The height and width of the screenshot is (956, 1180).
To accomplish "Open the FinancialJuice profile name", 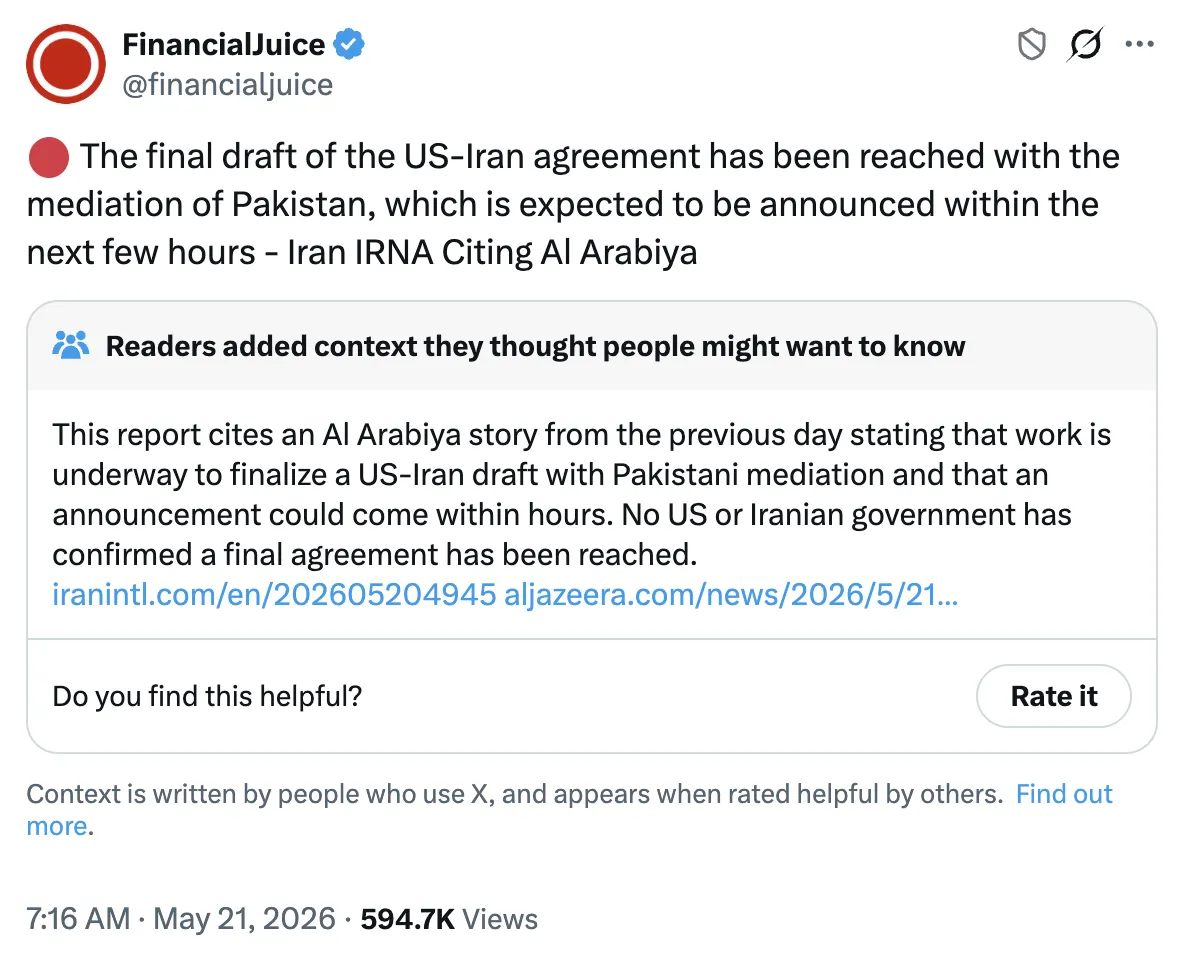I will tap(224, 44).
